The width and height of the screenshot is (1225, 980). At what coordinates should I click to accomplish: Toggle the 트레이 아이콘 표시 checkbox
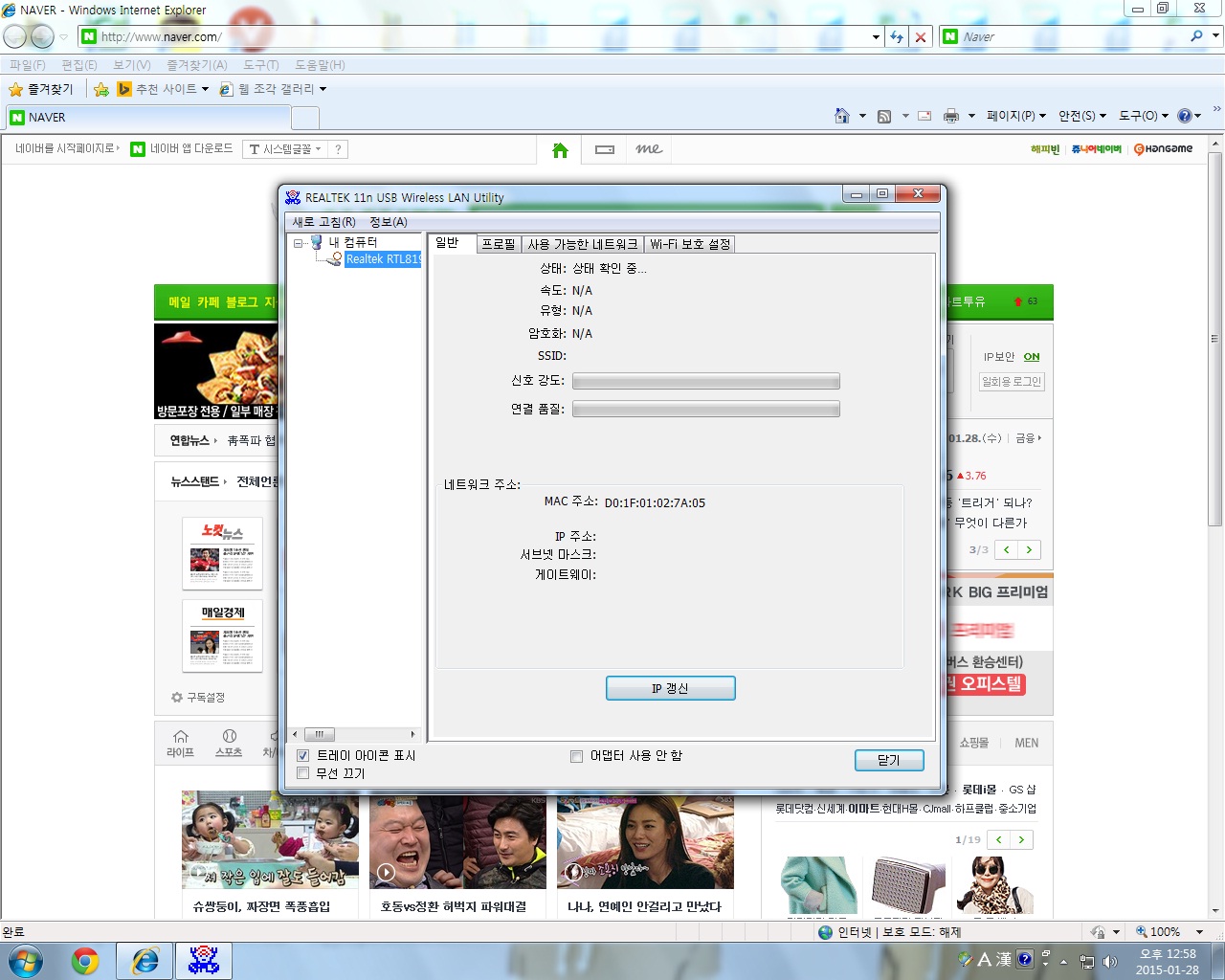302,755
